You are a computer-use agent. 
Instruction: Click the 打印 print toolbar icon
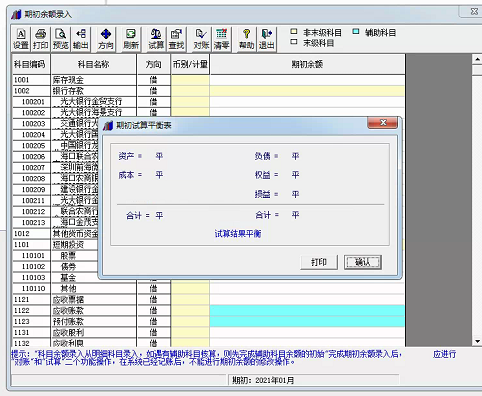click(41, 39)
